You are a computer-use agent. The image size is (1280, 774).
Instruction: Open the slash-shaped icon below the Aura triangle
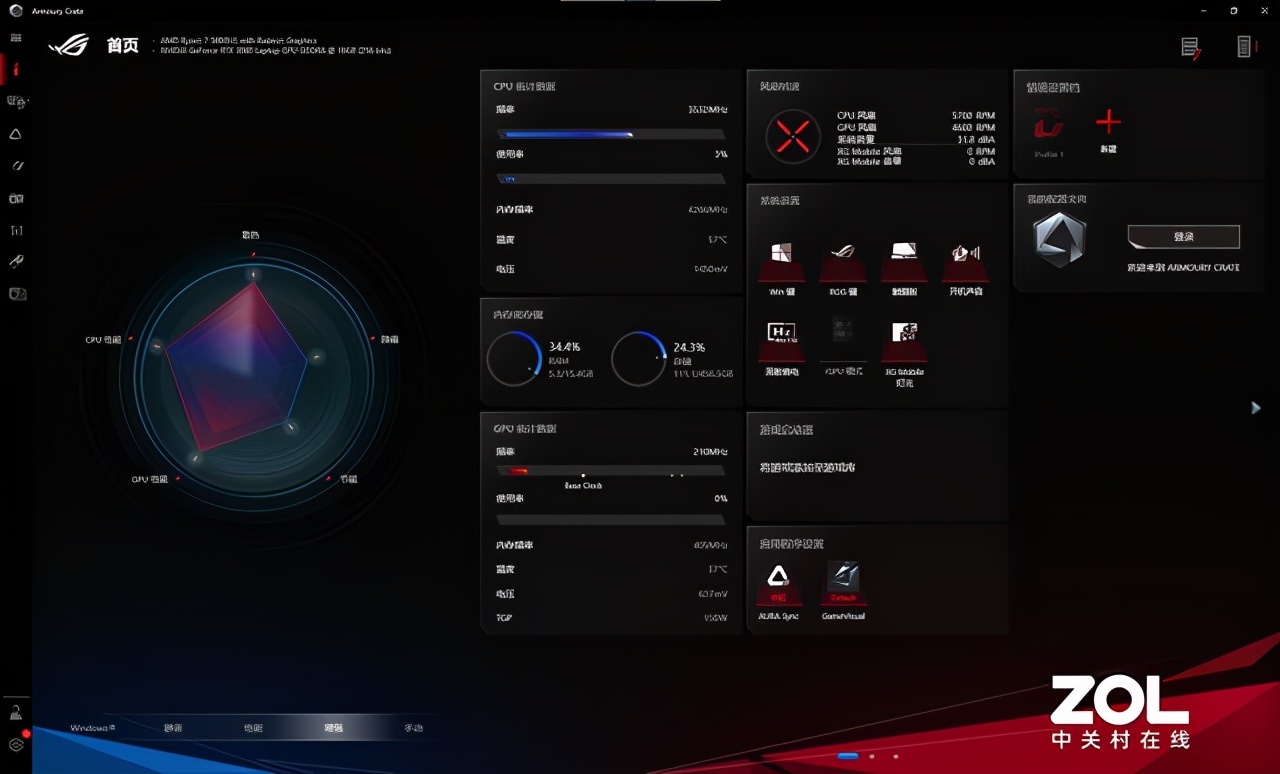(x=17, y=166)
